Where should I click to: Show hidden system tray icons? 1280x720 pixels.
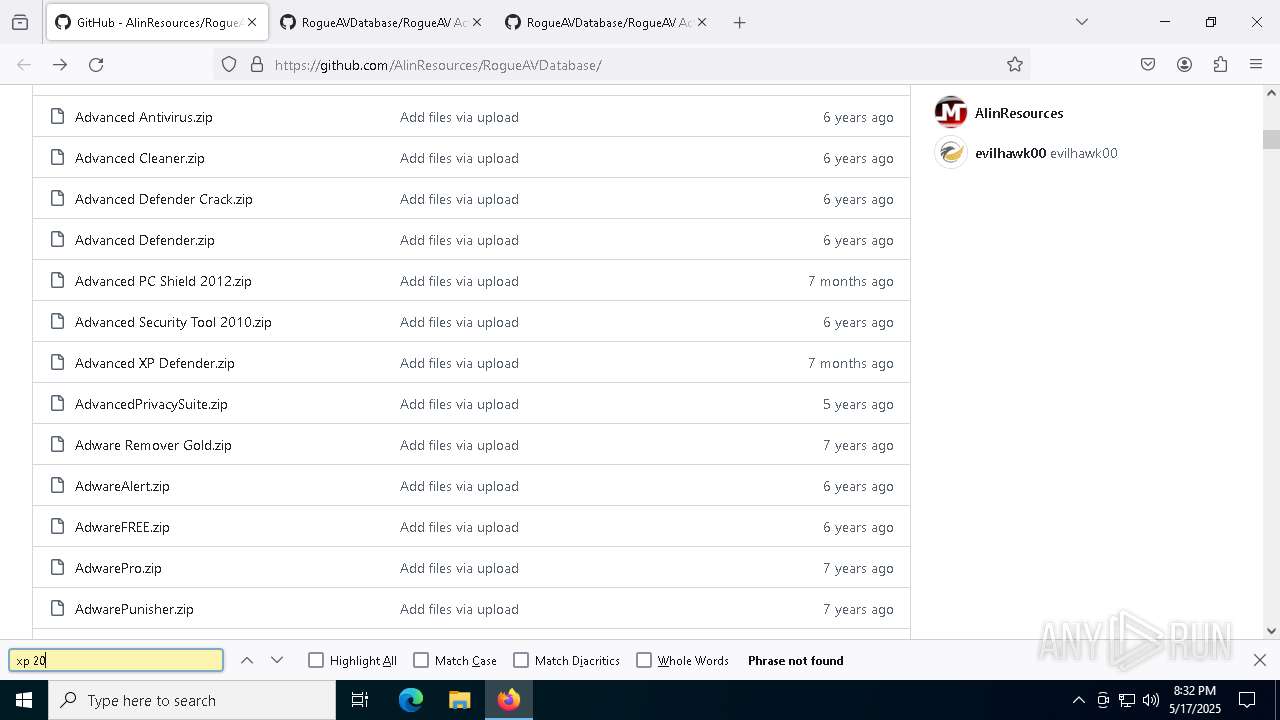coord(1078,700)
